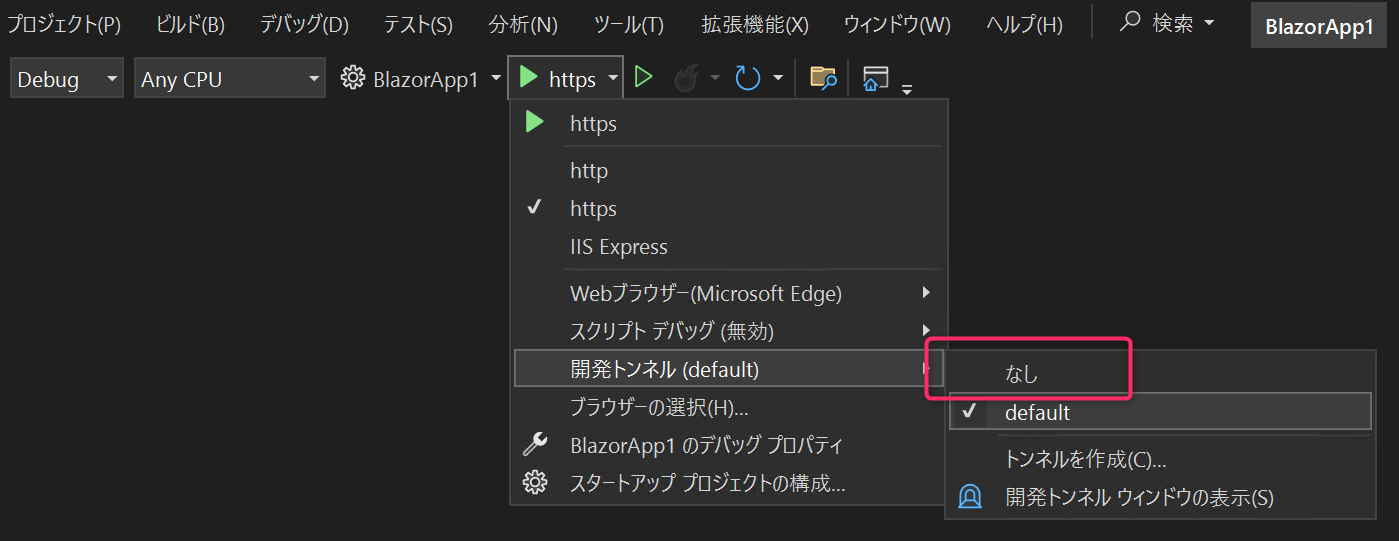Choose トンネルを作成(C)...
This screenshot has width=1399, height=541.
[1160, 459]
